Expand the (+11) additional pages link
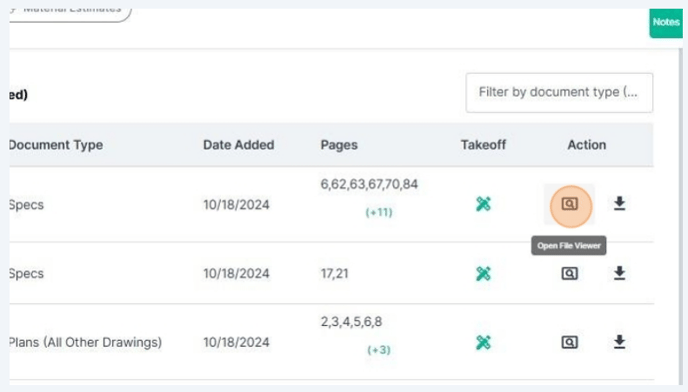688x392 pixels. (379, 212)
